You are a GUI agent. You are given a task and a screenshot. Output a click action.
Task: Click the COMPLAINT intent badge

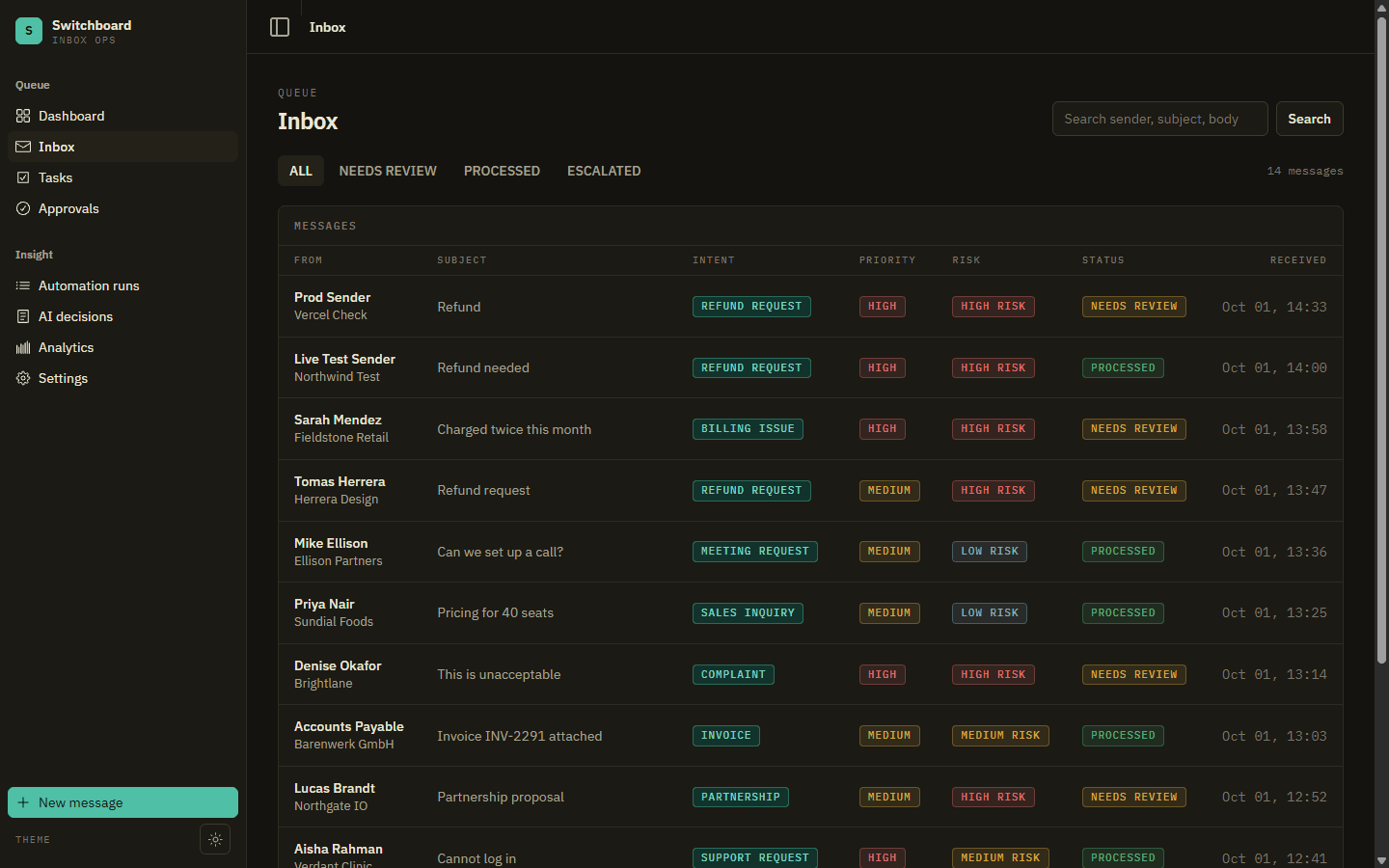tap(733, 675)
